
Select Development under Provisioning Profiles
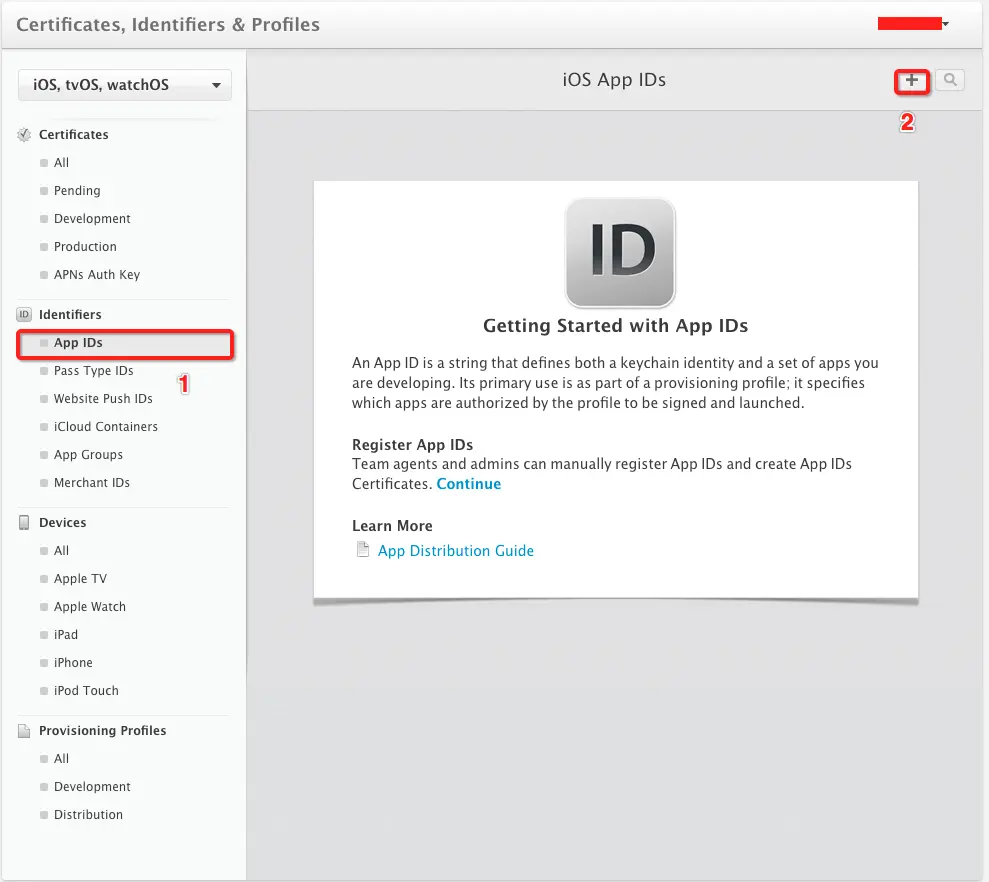pyautogui.click(x=92, y=787)
